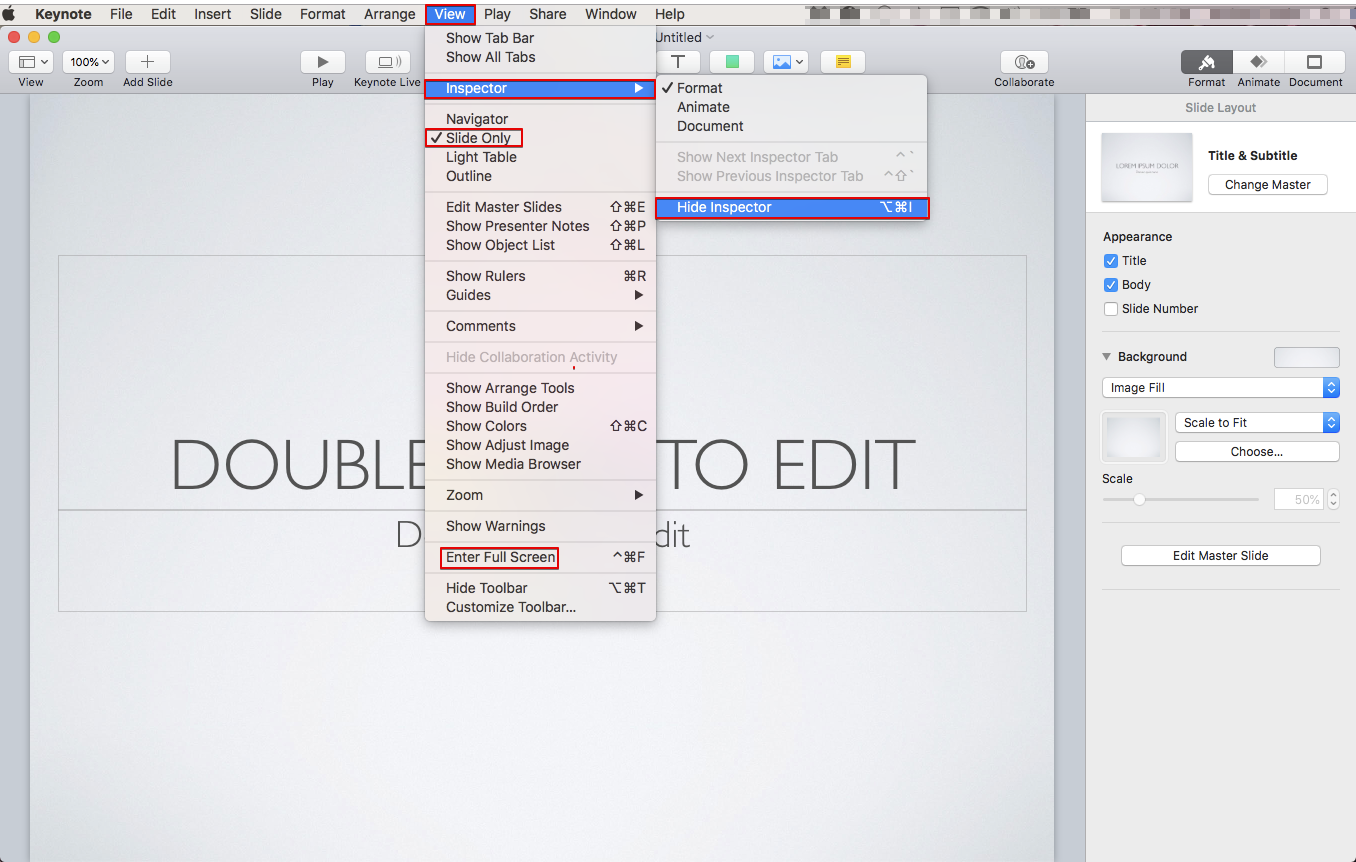
Task: Choose Hide Toolbar
Action: click(x=540, y=588)
